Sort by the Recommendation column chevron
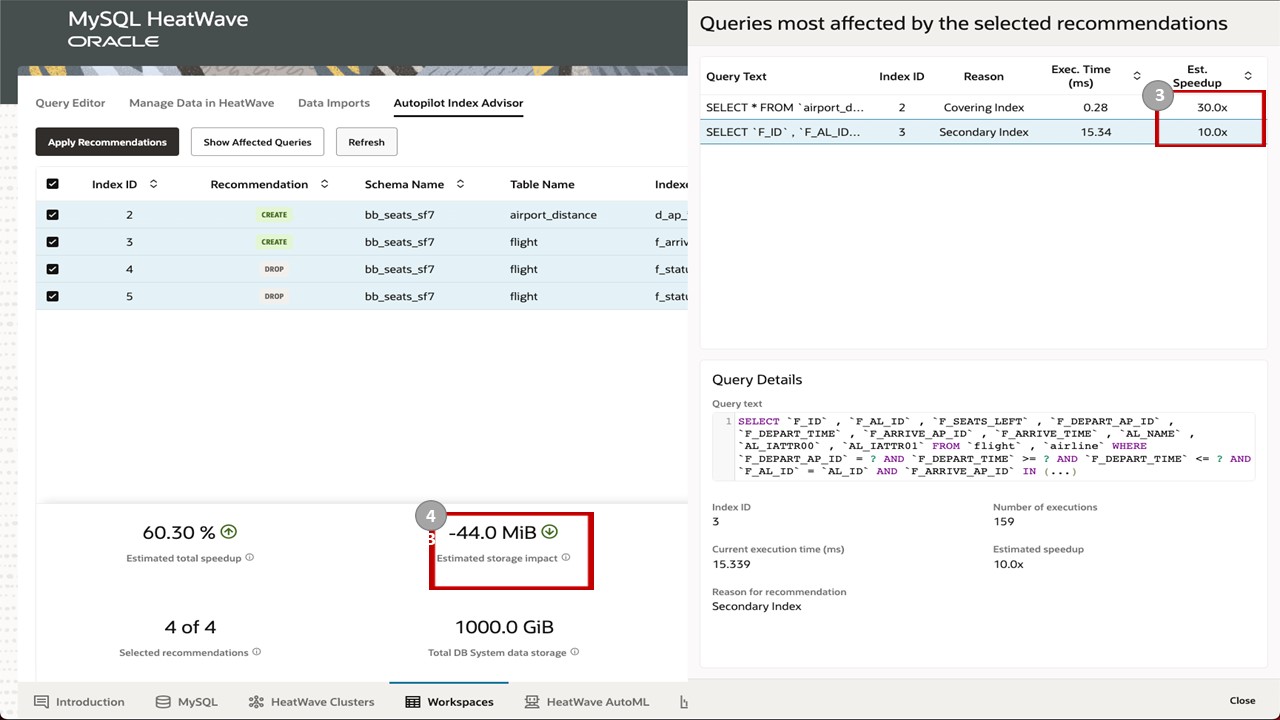 (324, 183)
